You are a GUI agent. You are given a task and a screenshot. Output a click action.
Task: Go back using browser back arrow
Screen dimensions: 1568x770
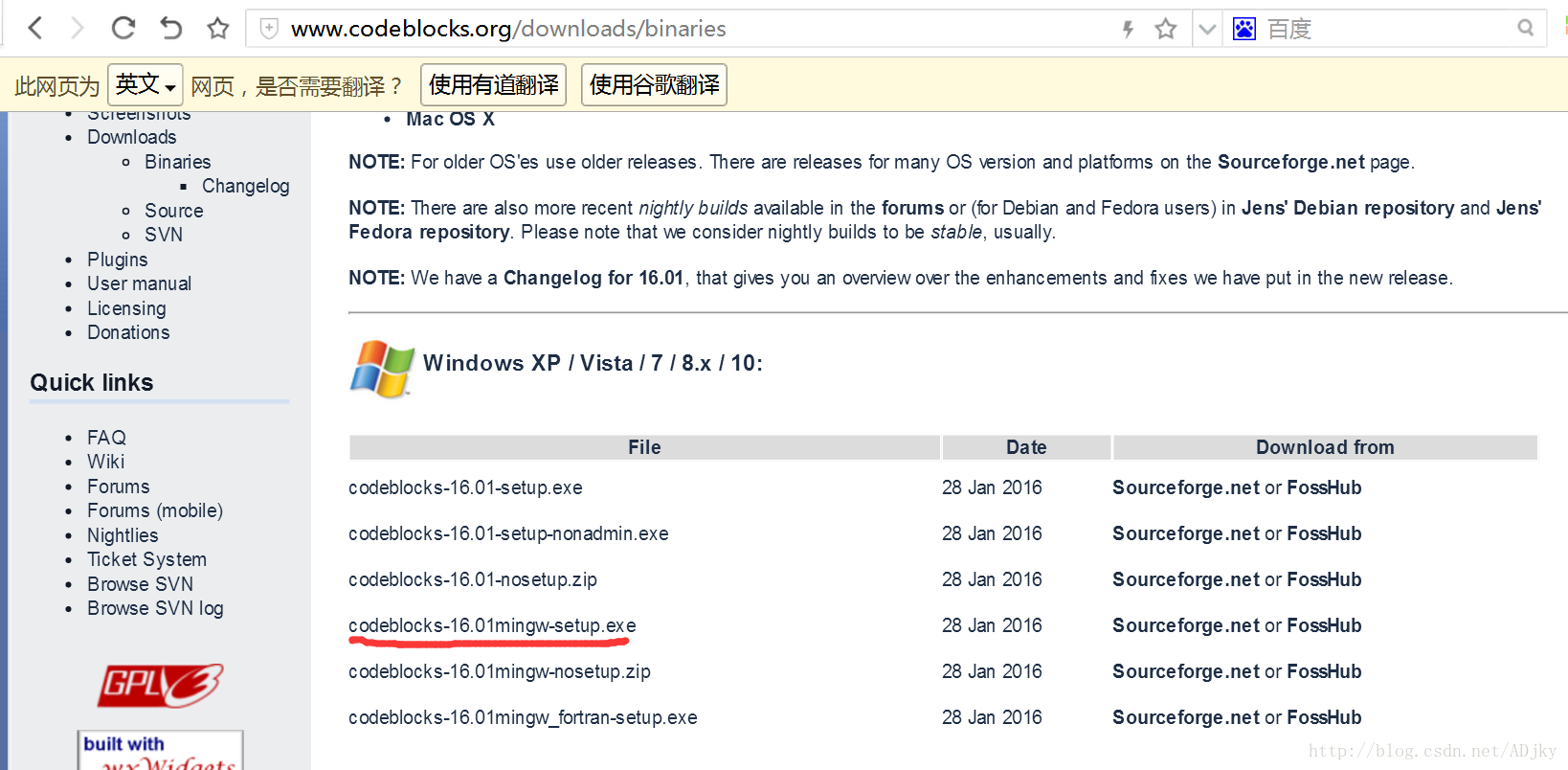35,28
